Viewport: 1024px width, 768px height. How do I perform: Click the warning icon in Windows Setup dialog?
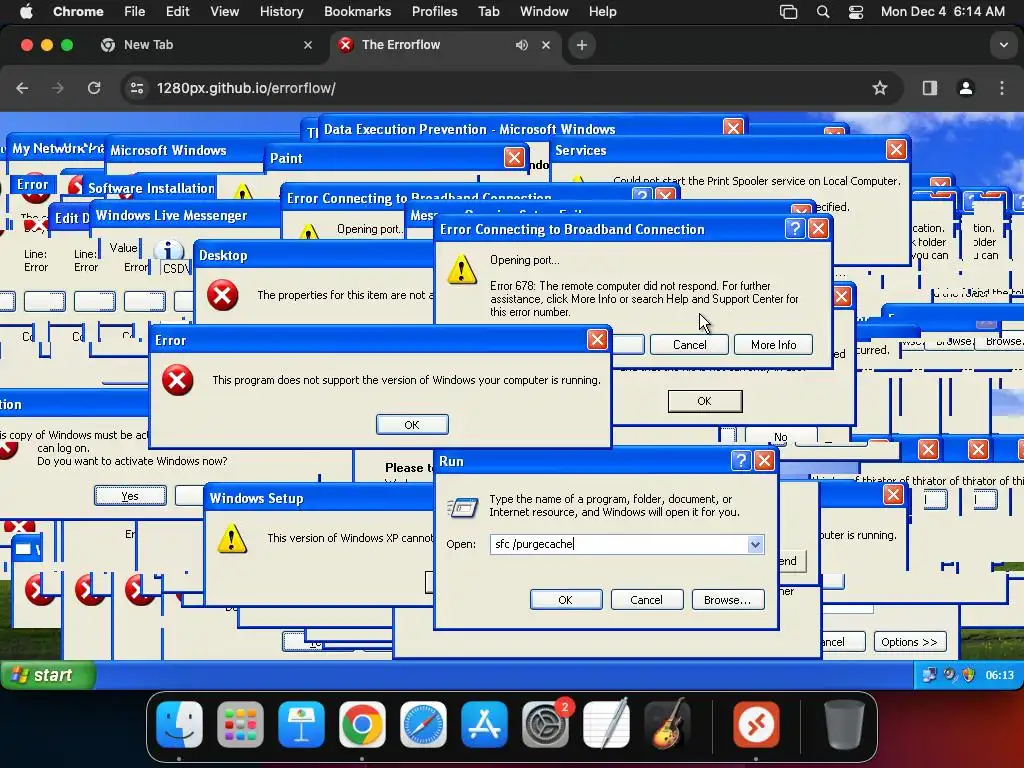click(x=232, y=539)
